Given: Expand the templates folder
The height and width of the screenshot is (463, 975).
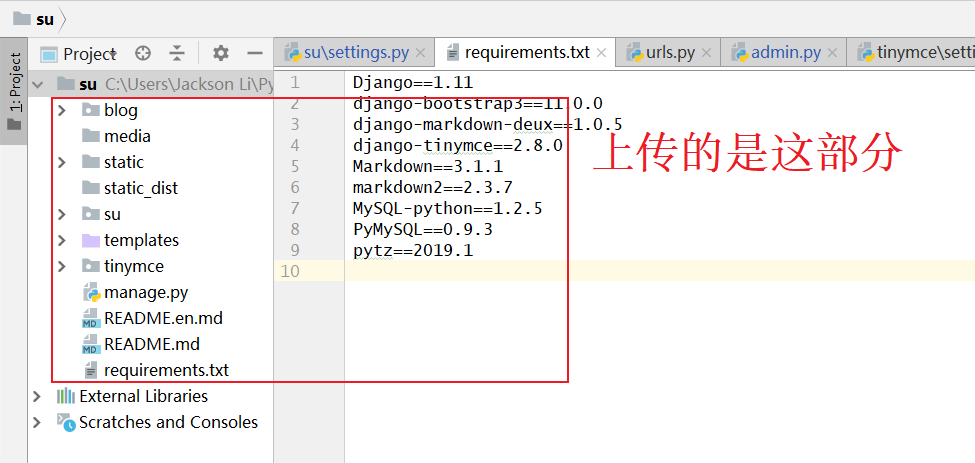Looking at the screenshot, I should [62, 240].
